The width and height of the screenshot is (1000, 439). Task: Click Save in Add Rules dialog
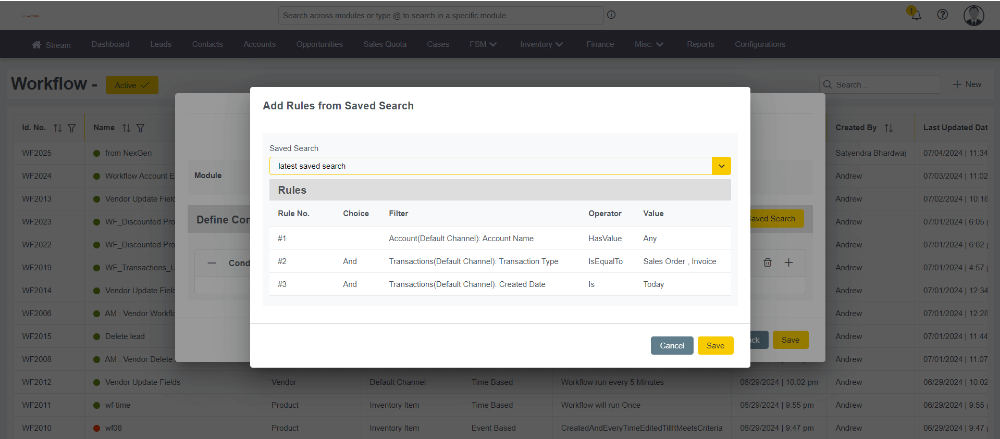coord(715,345)
